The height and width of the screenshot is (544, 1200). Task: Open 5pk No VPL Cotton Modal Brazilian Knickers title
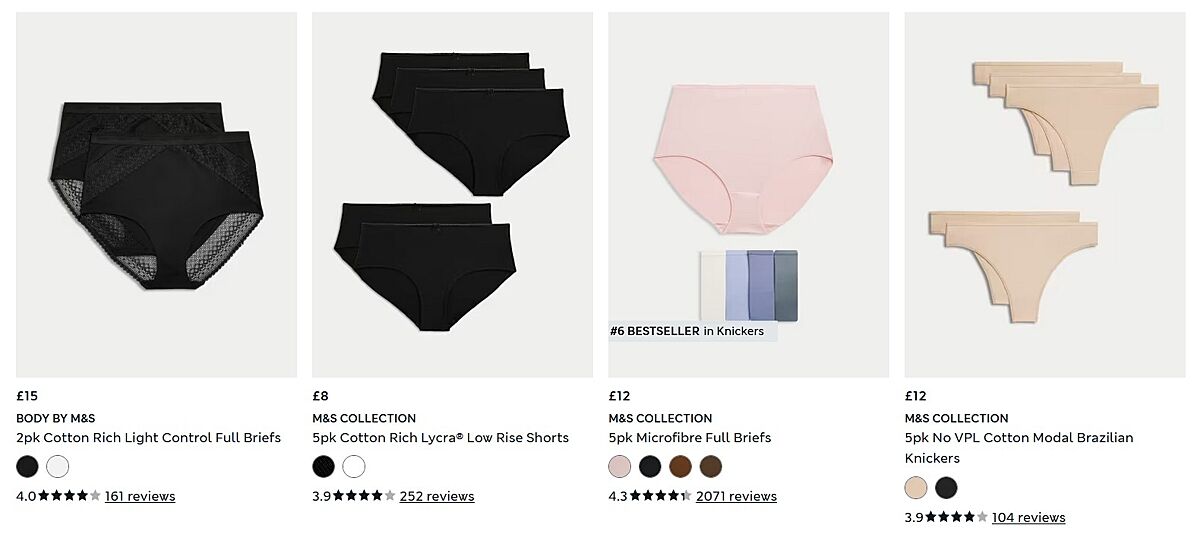[1019, 448]
